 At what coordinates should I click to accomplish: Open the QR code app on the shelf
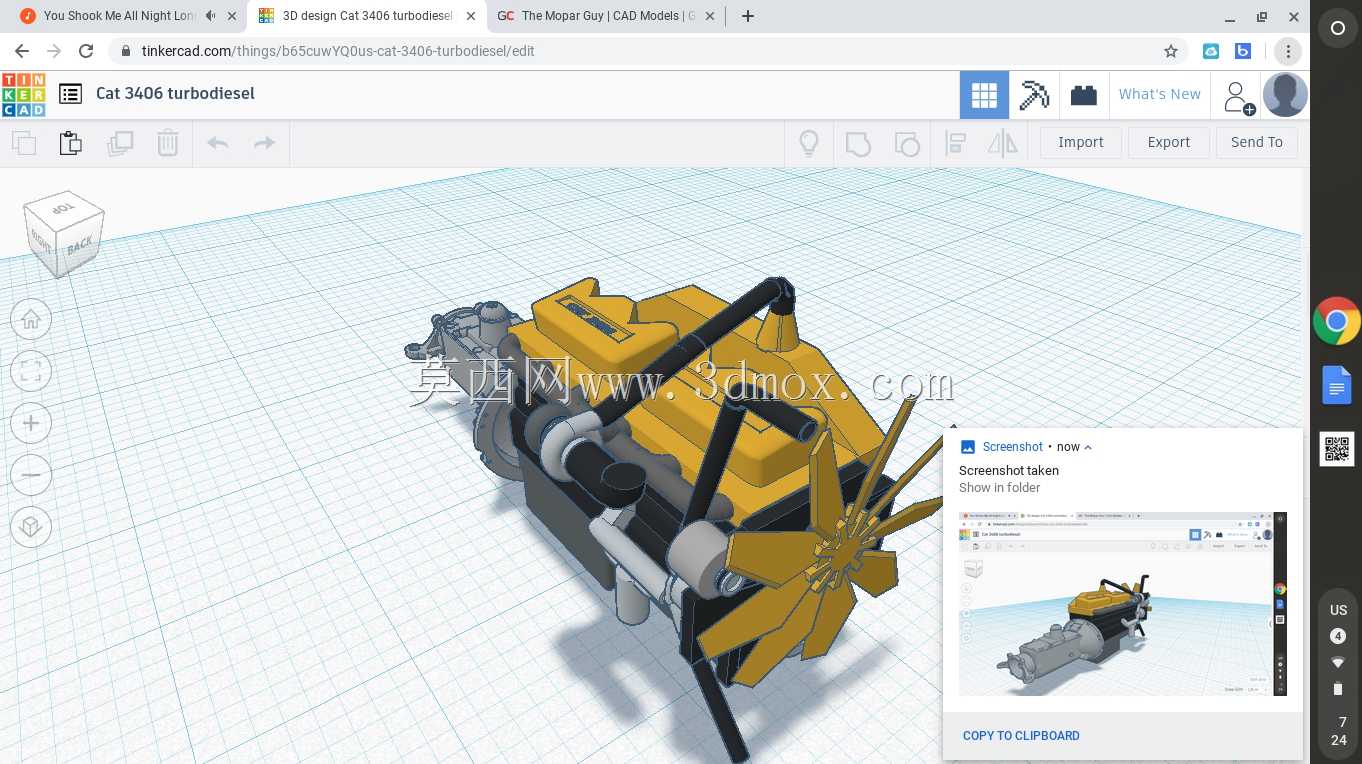pyautogui.click(x=1336, y=449)
